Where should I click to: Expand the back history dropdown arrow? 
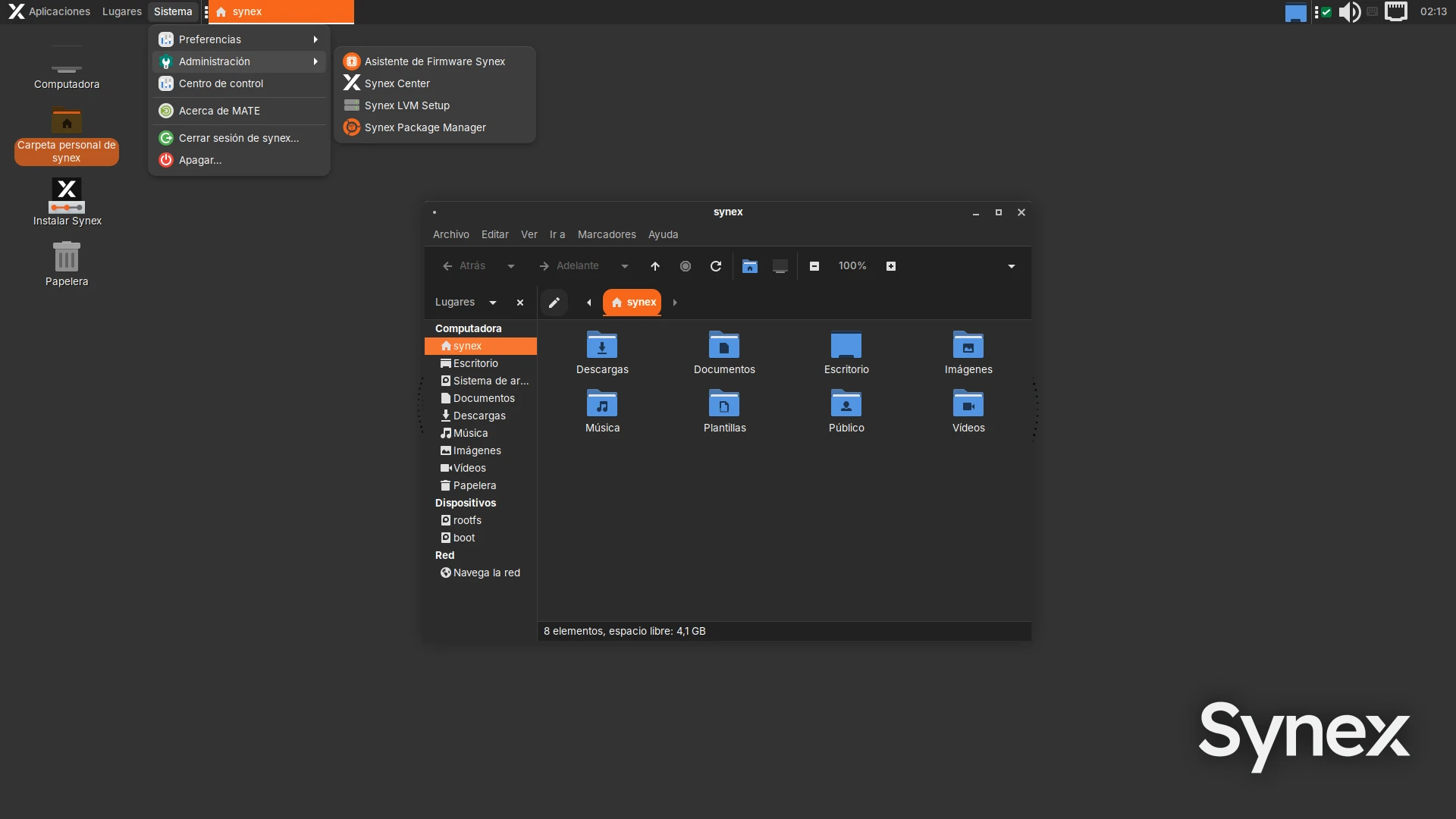[x=511, y=266]
